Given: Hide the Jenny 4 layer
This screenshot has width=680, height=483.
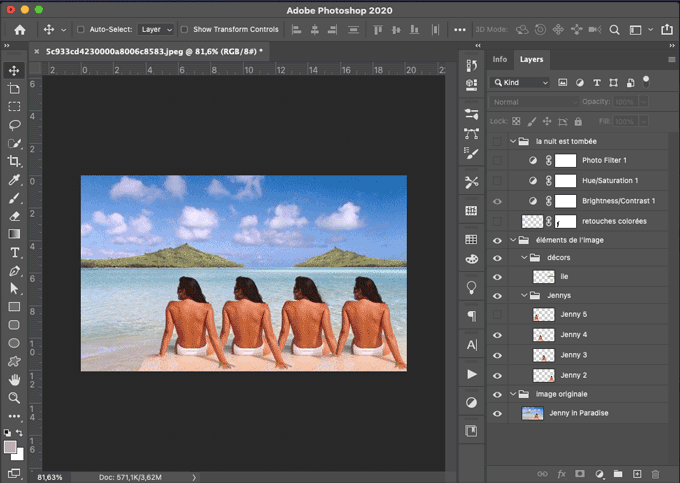Looking at the screenshot, I should click(x=497, y=335).
